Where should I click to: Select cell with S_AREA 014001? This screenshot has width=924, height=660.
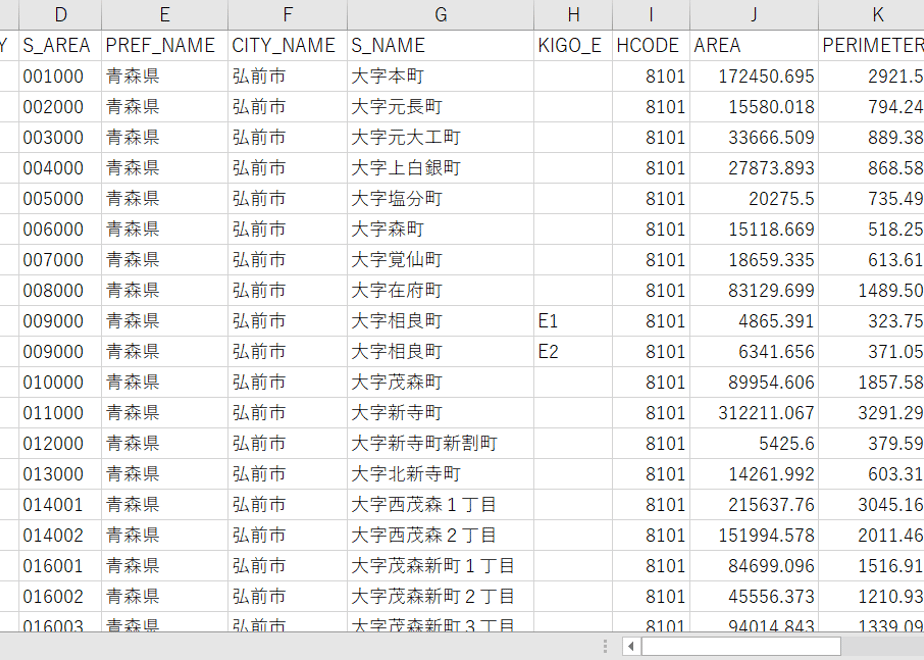[x=60, y=505]
